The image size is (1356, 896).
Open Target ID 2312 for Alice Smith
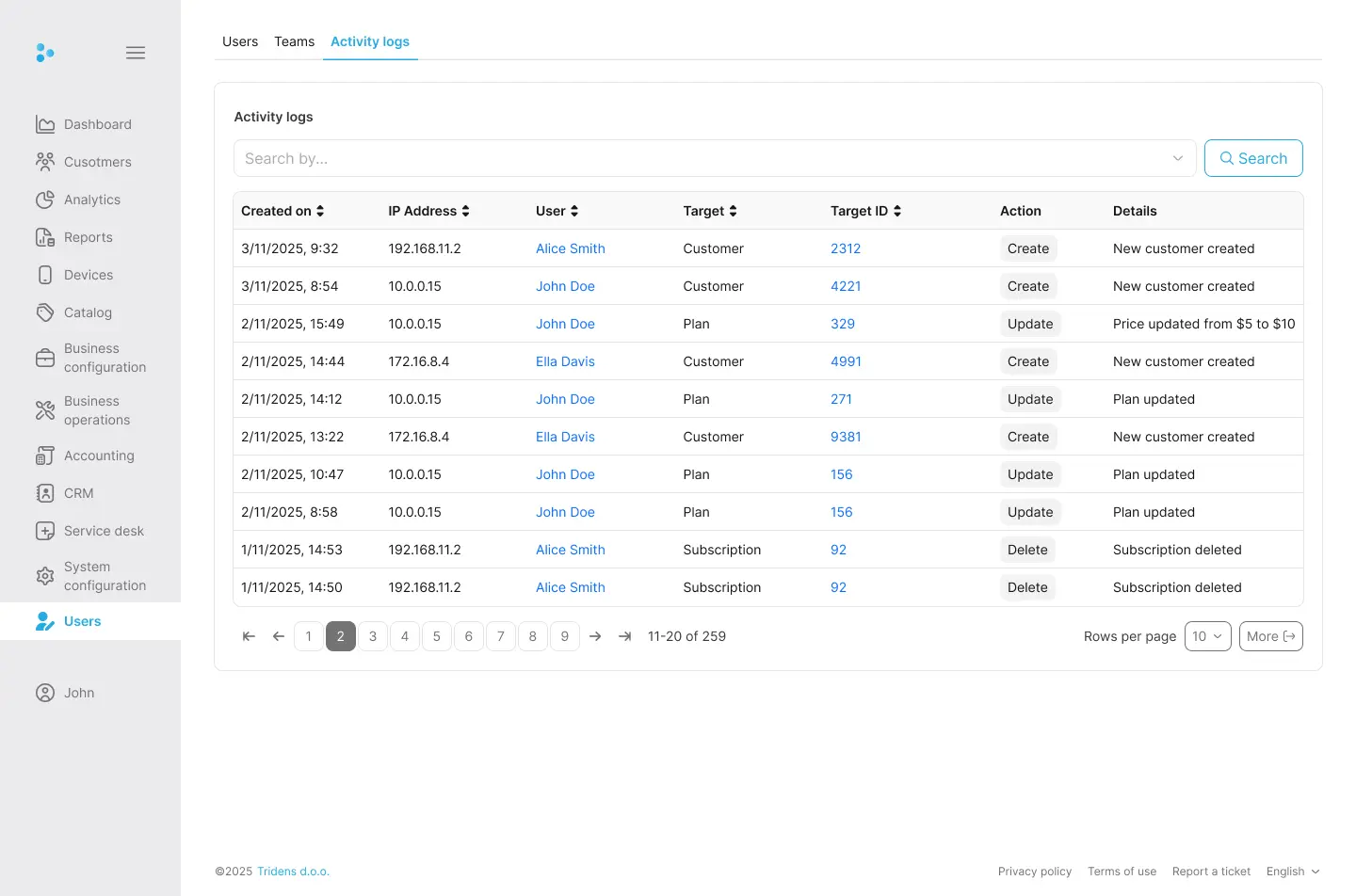(845, 248)
